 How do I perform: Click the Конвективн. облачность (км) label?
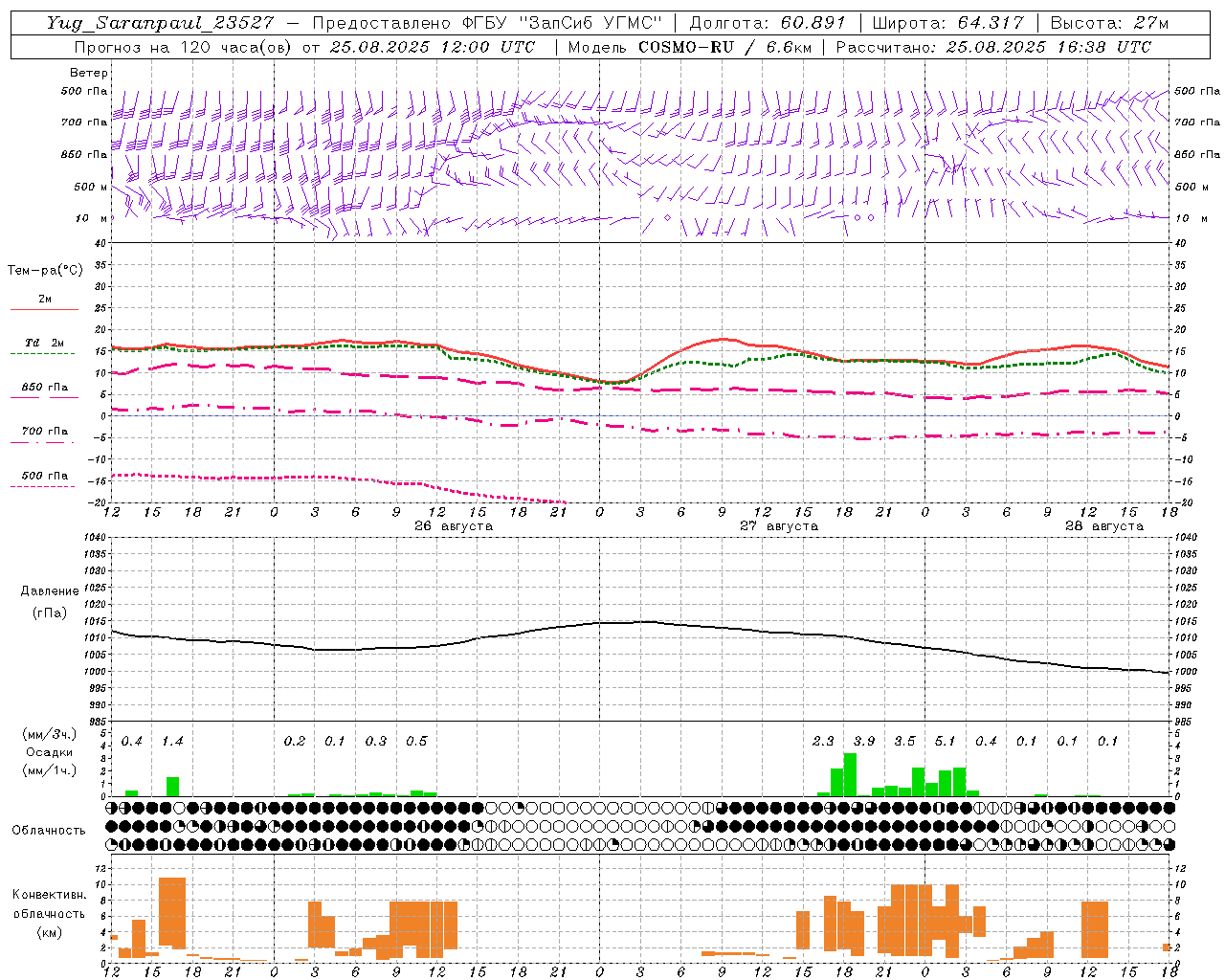pos(49,913)
